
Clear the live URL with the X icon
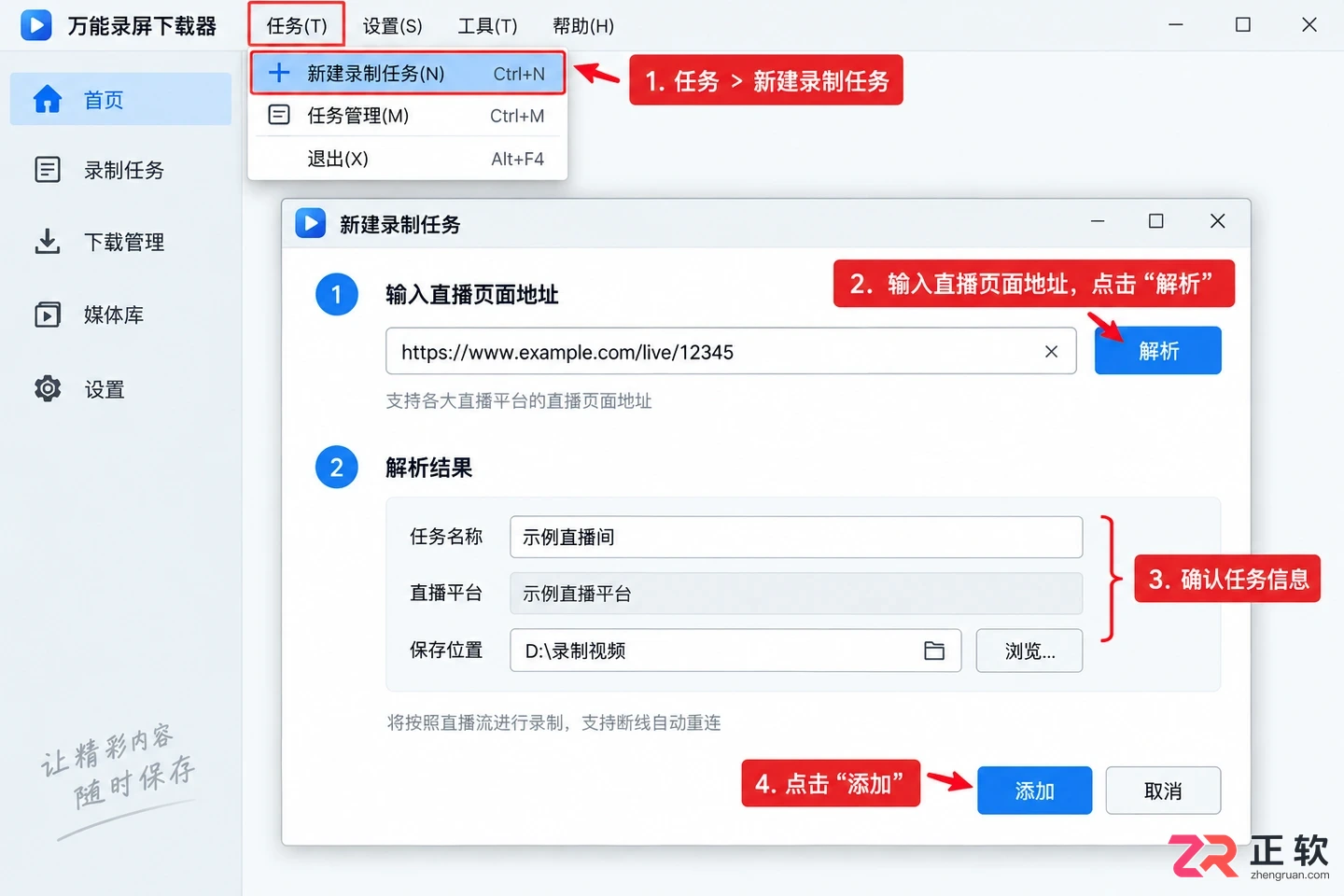tap(1051, 352)
